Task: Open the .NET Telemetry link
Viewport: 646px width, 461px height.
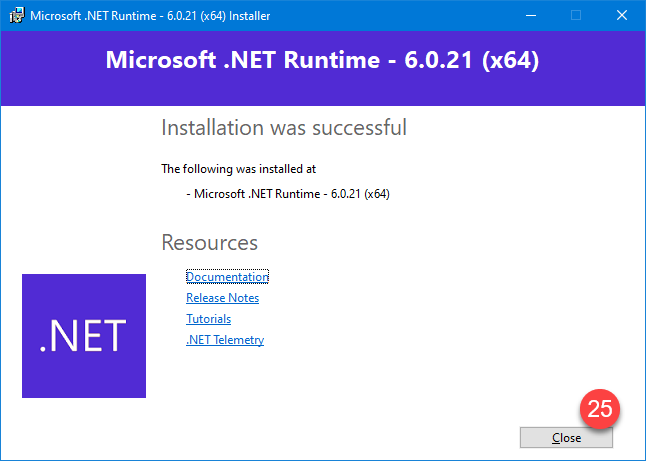Action: [225, 340]
